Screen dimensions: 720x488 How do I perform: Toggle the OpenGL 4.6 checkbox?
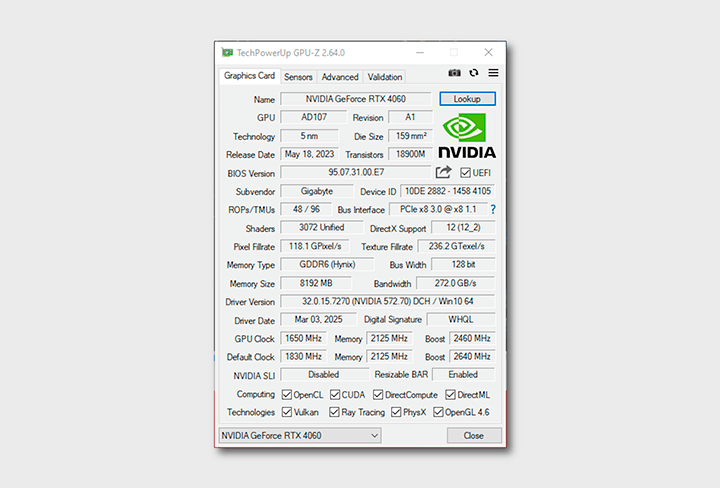coord(439,412)
